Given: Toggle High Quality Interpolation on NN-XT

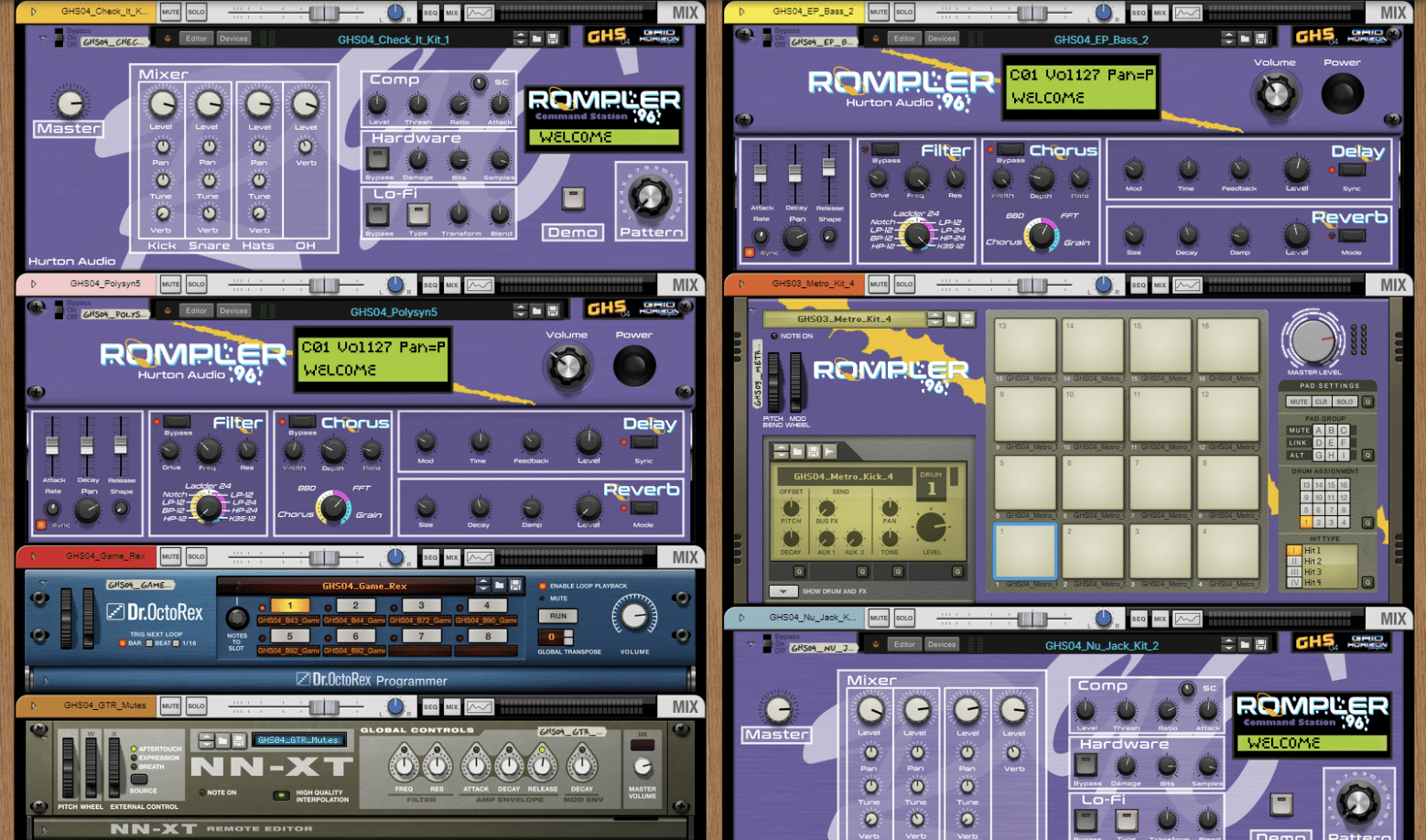Looking at the screenshot, I should [x=280, y=795].
